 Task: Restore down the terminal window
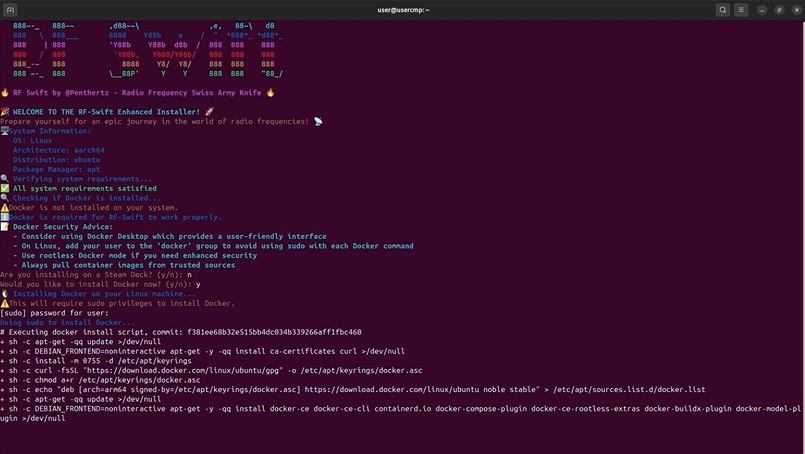779,10
